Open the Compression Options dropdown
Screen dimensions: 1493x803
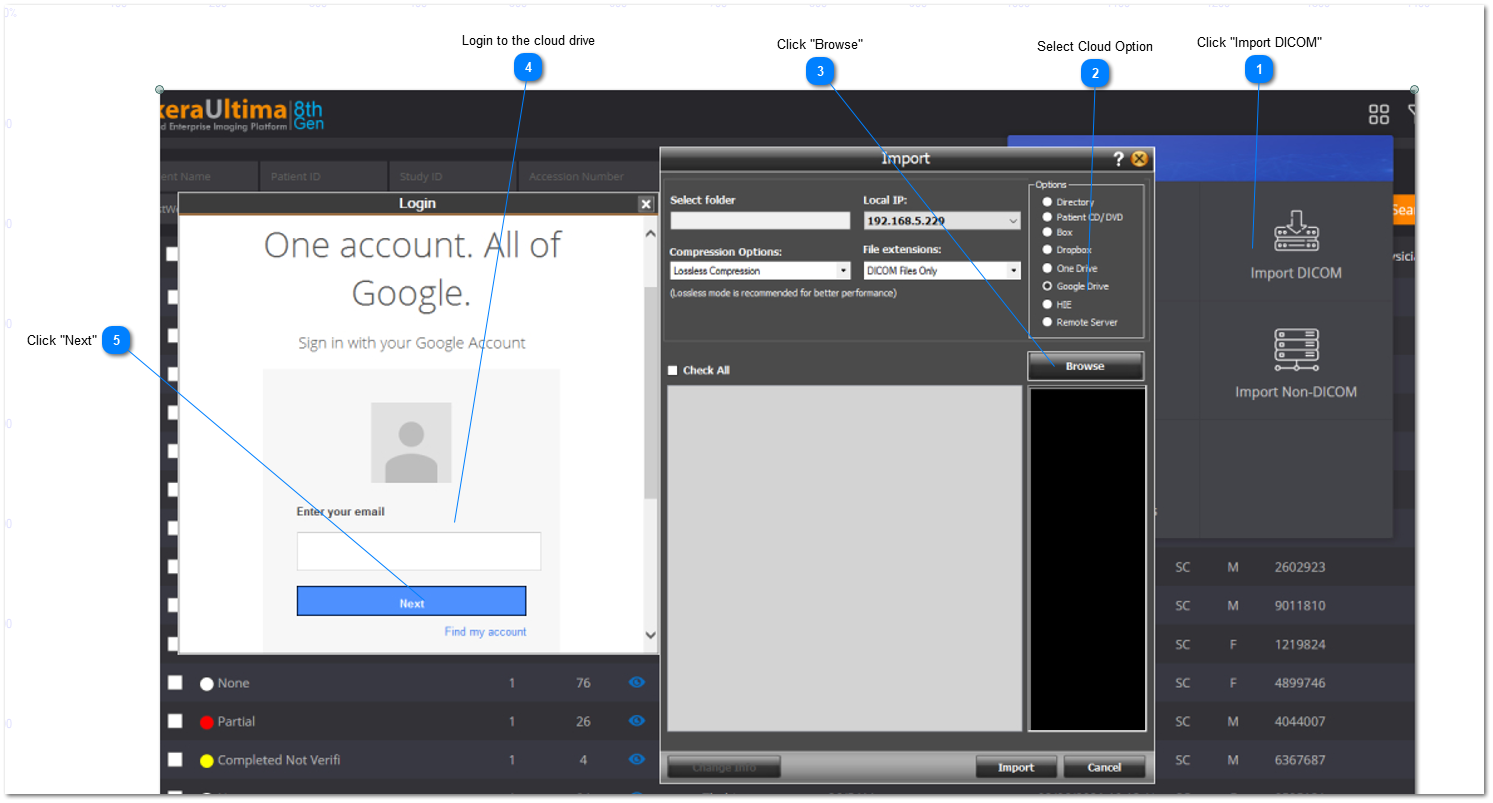(x=843, y=270)
